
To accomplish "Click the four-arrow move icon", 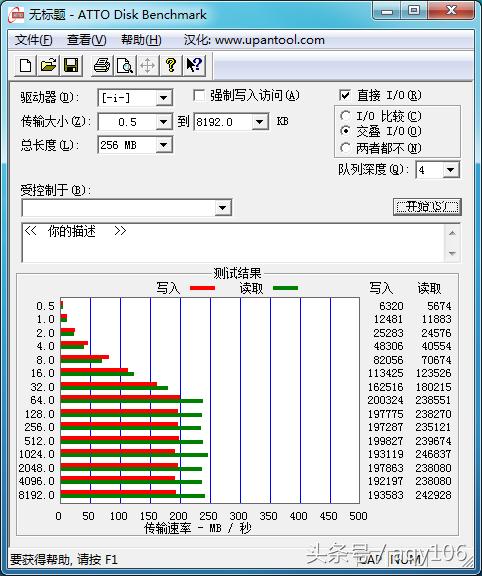I will (147, 66).
